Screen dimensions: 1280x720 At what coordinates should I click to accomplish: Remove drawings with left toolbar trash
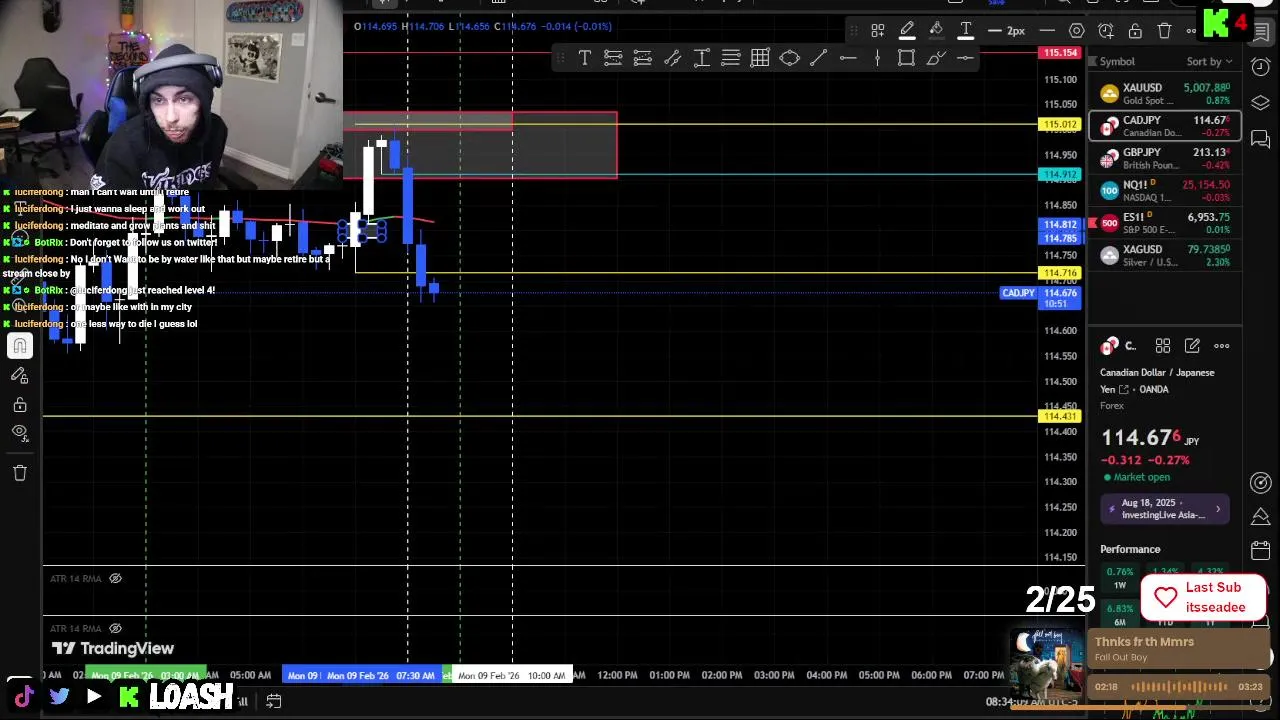(x=20, y=473)
